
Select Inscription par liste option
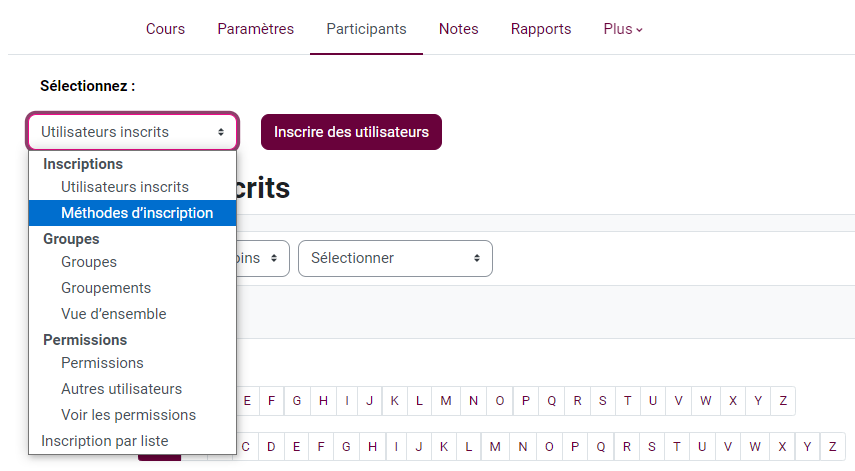[x=105, y=441]
